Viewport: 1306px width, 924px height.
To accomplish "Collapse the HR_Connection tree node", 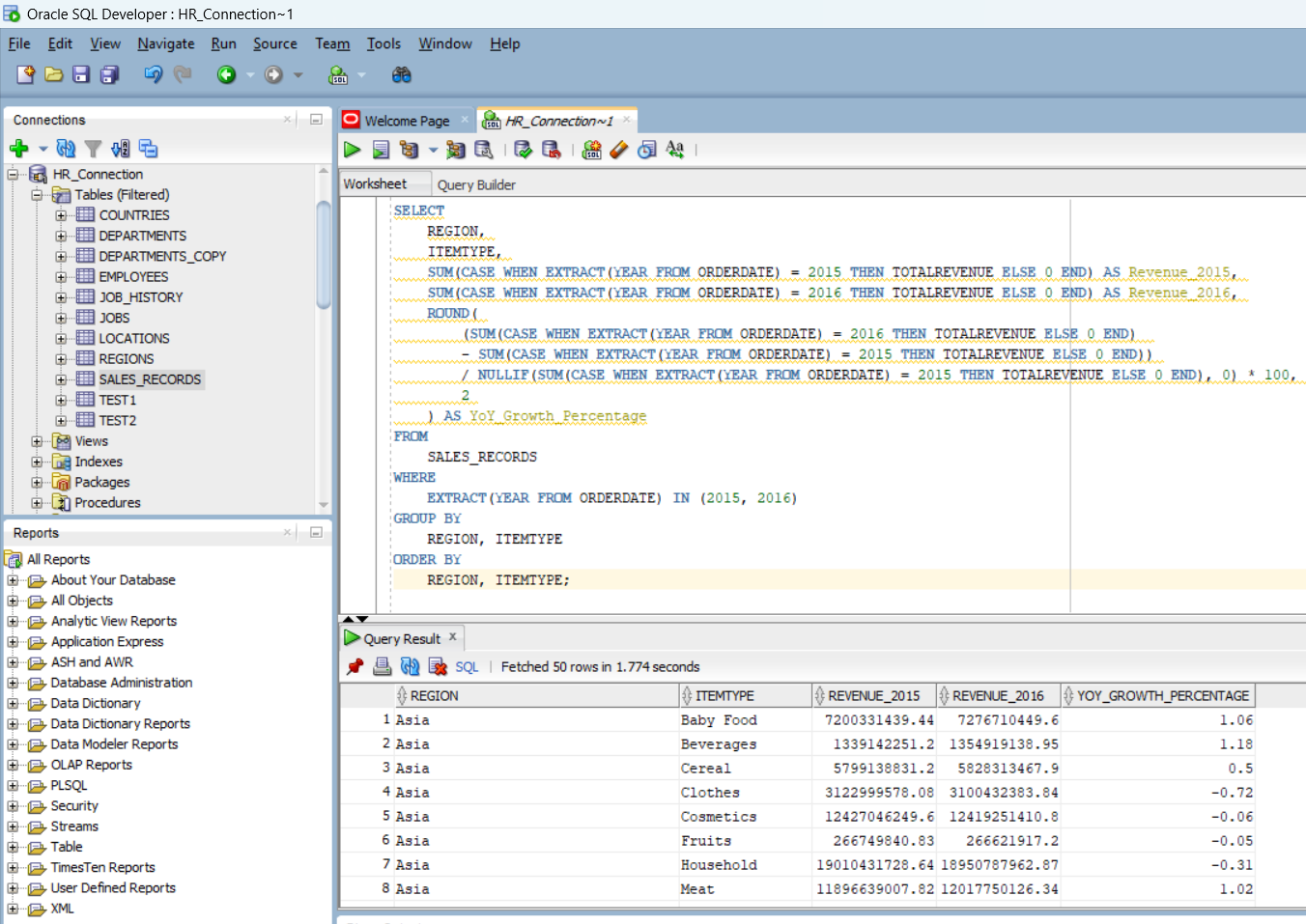I will pos(13,174).
